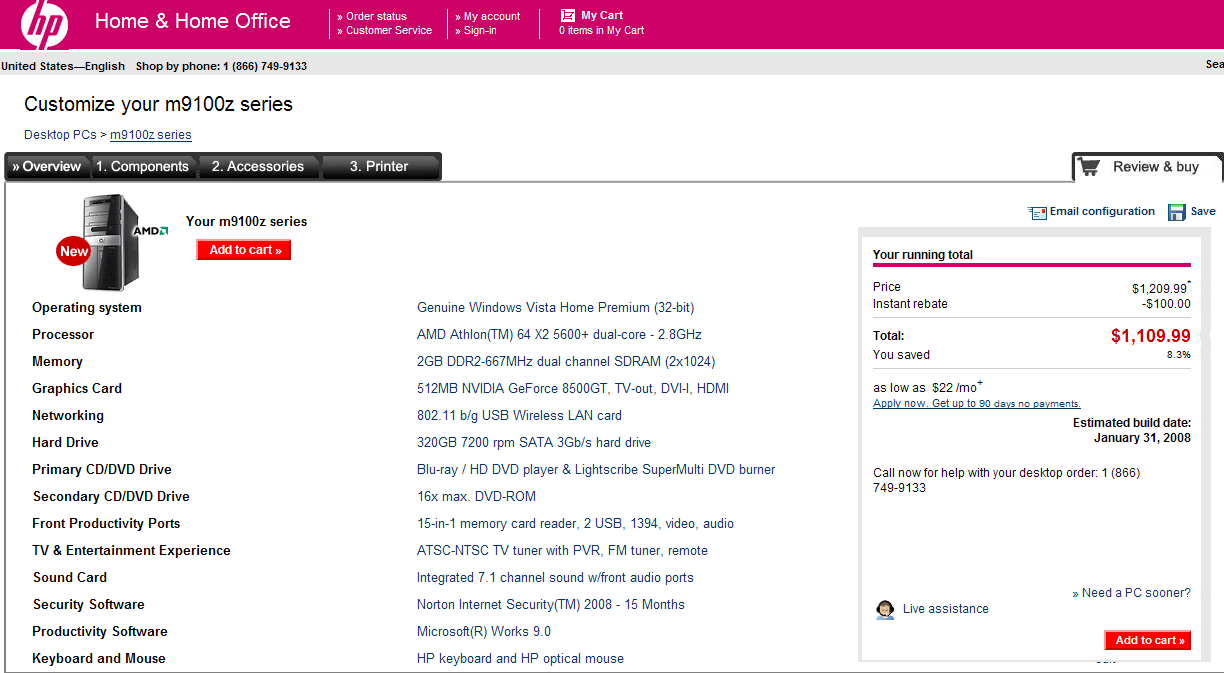1224x673 pixels.
Task: Click the Save link
Action: coord(1203,211)
